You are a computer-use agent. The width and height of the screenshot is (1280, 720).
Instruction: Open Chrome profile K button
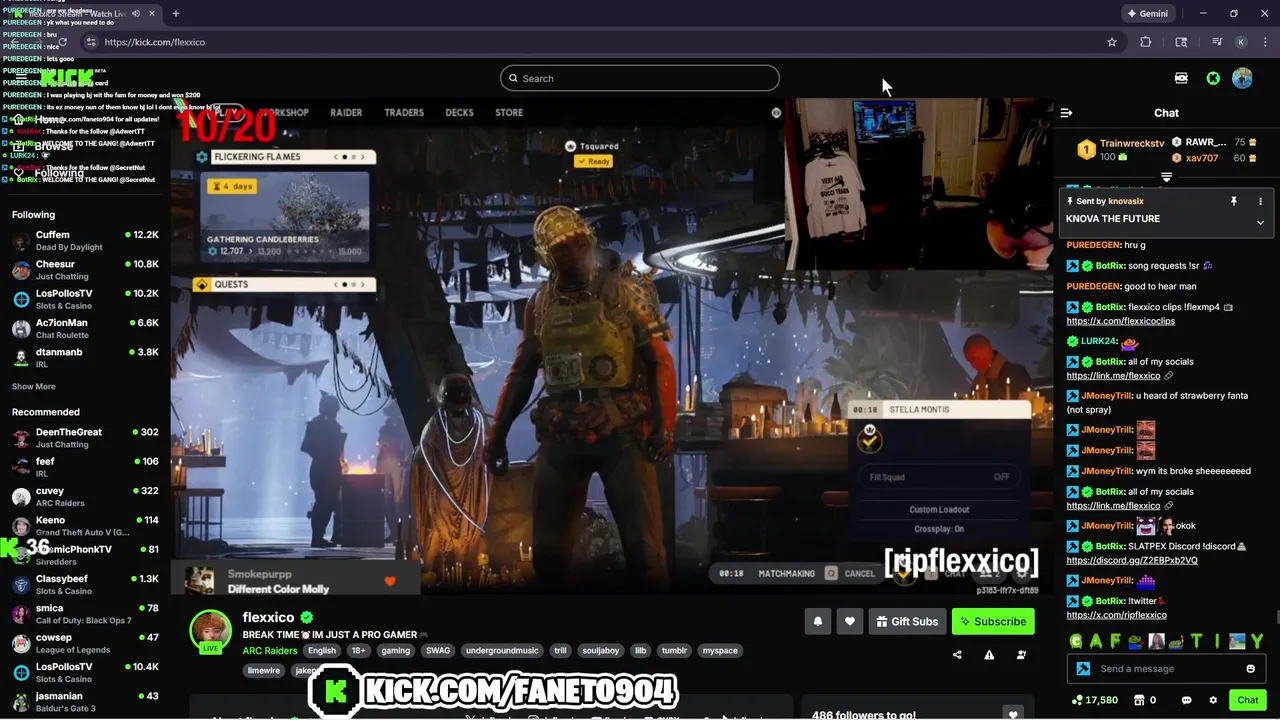[1241, 42]
